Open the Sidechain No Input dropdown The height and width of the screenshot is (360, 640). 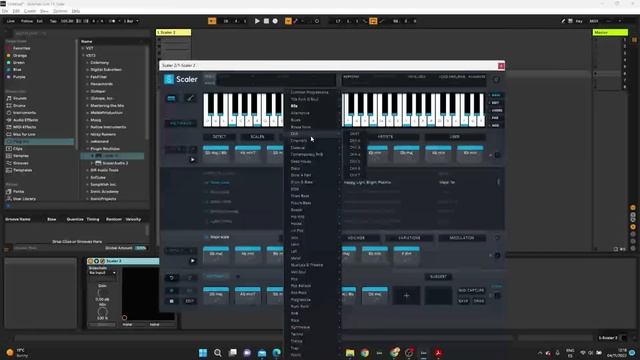[102, 273]
